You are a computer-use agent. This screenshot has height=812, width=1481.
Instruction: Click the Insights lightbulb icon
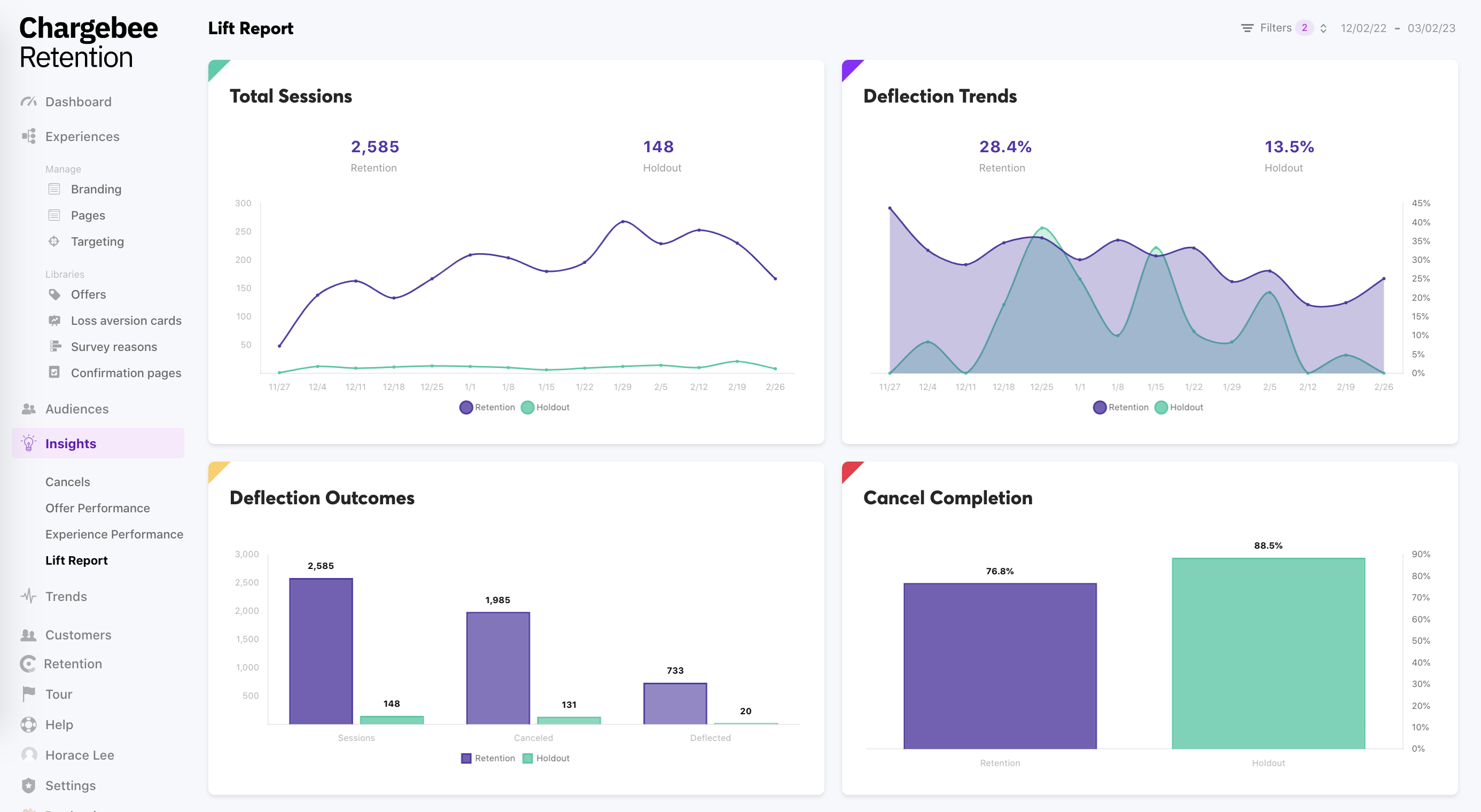[28, 443]
